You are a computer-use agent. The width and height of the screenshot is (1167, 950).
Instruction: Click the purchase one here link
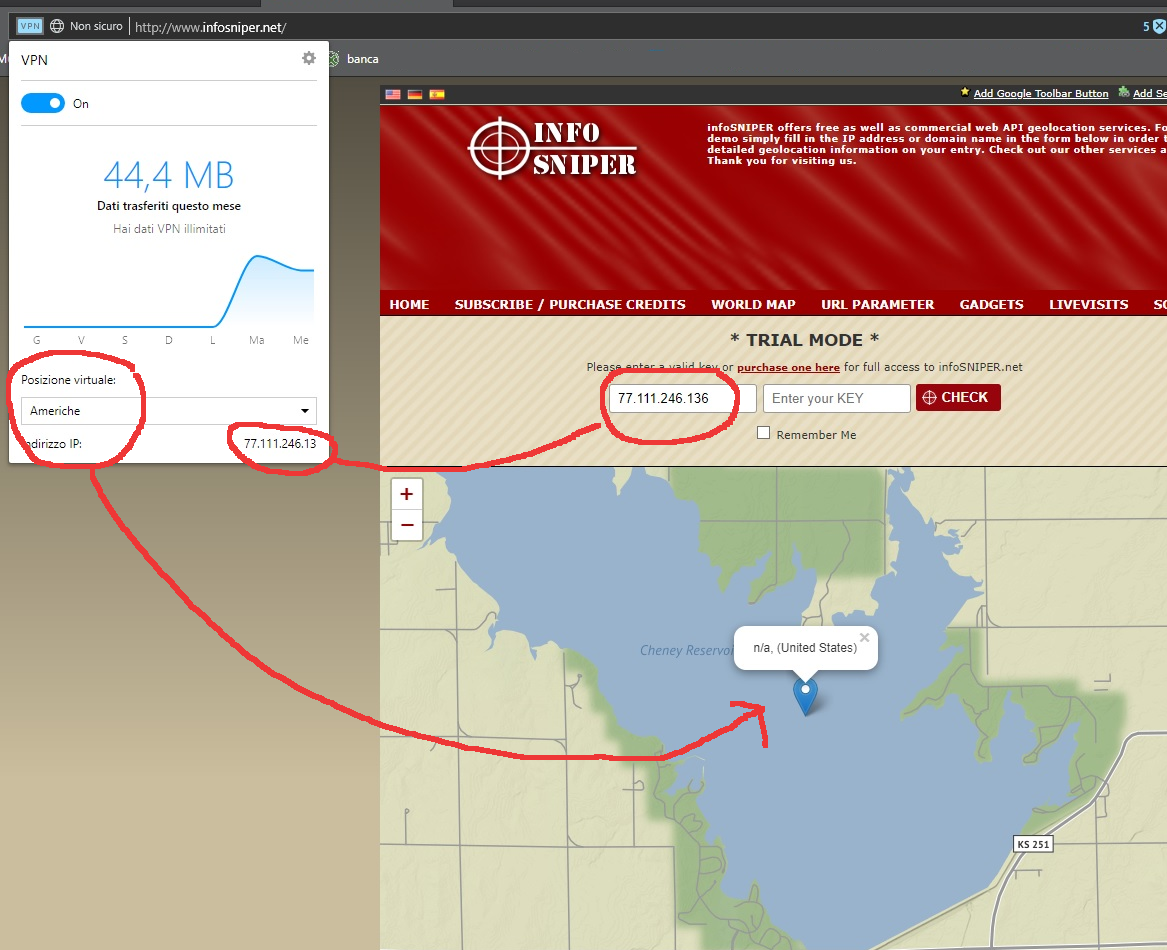click(x=788, y=367)
